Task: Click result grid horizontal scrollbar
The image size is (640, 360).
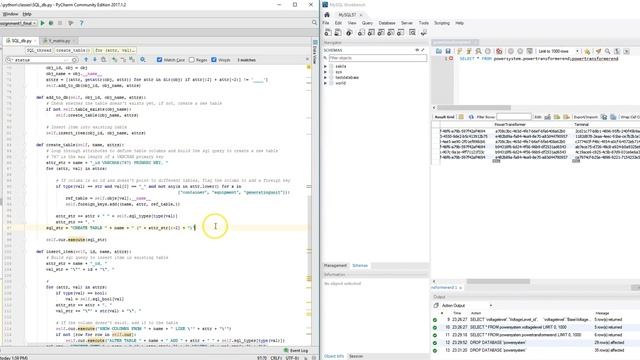Action: tap(498, 281)
